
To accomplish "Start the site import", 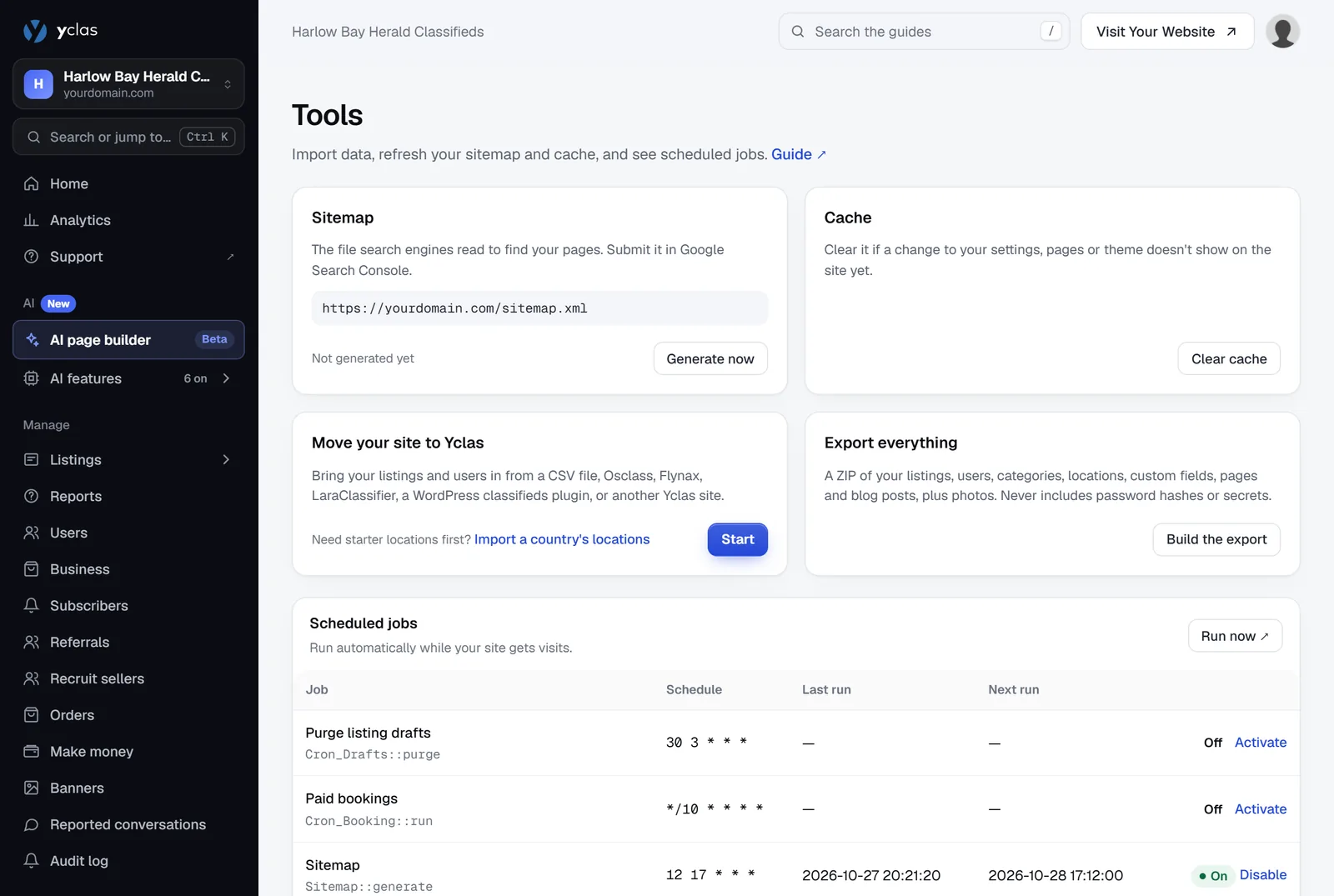I will tap(738, 540).
